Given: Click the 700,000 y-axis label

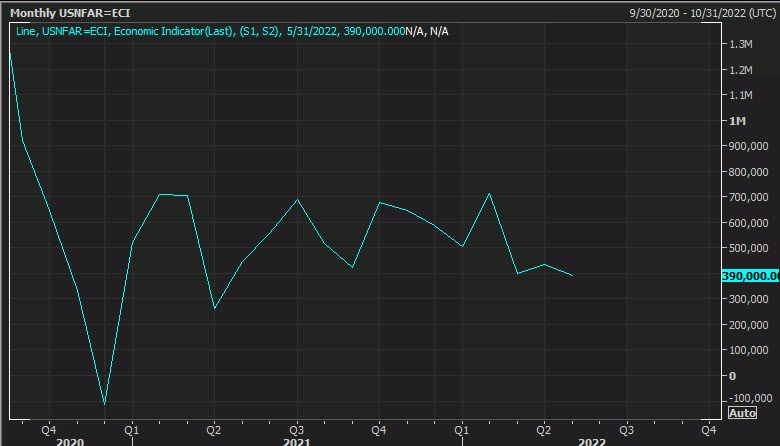Looking at the screenshot, I should tap(748, 197).
